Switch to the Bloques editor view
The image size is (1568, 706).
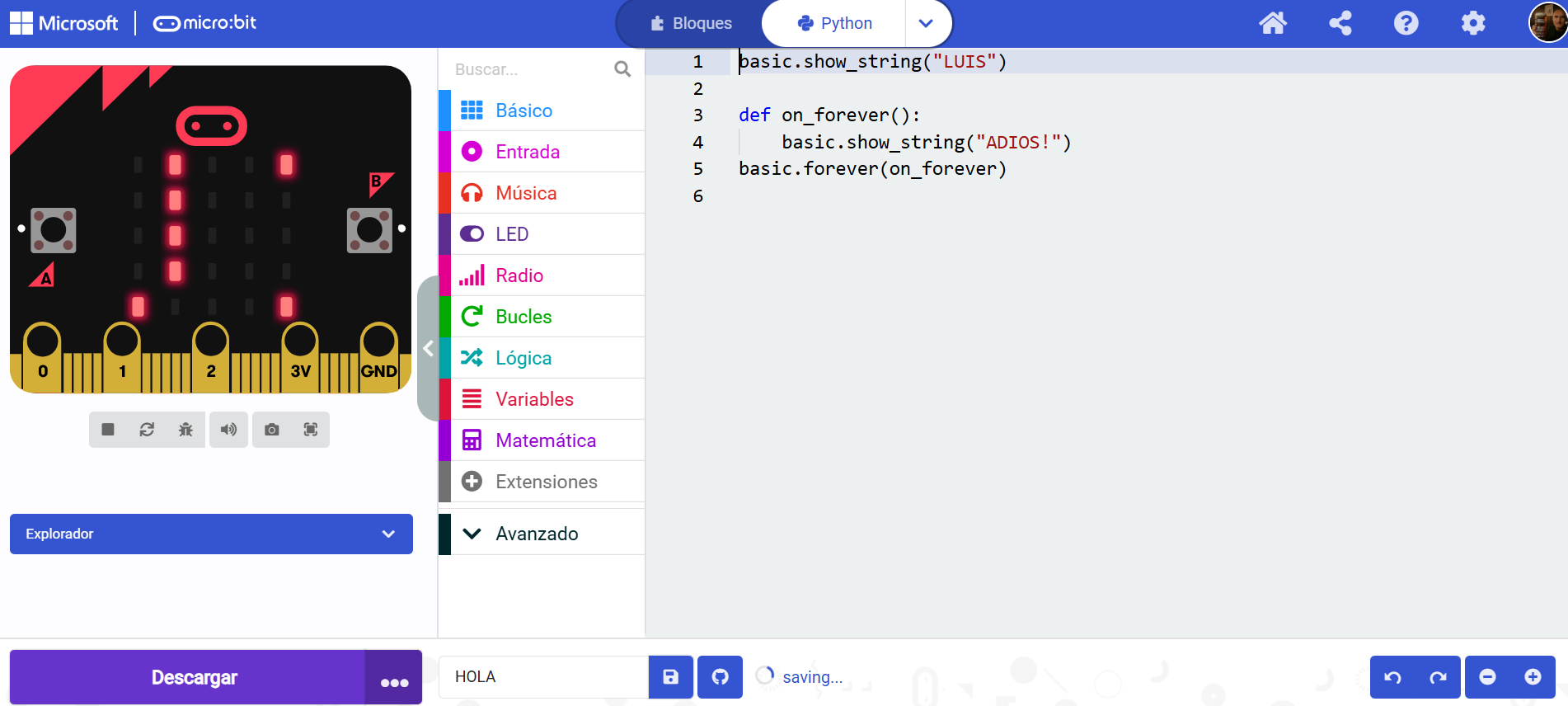691,23
